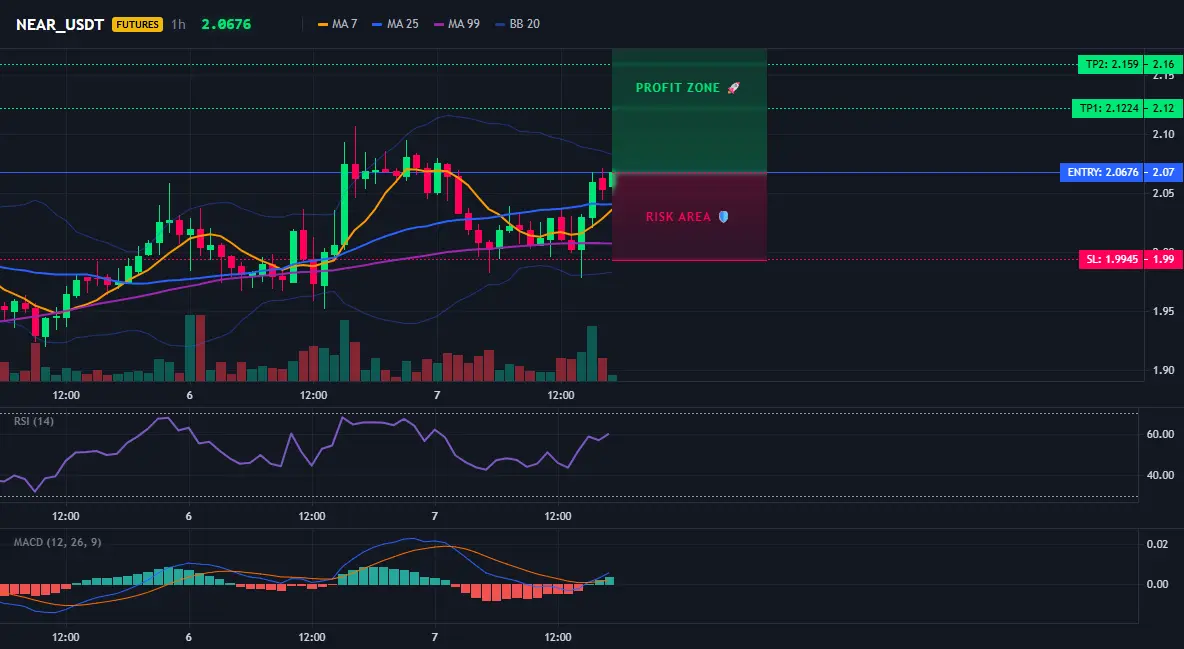
Task: Click the 2.12 axis tag next to TP1
Action: (x=1164, y=108)
